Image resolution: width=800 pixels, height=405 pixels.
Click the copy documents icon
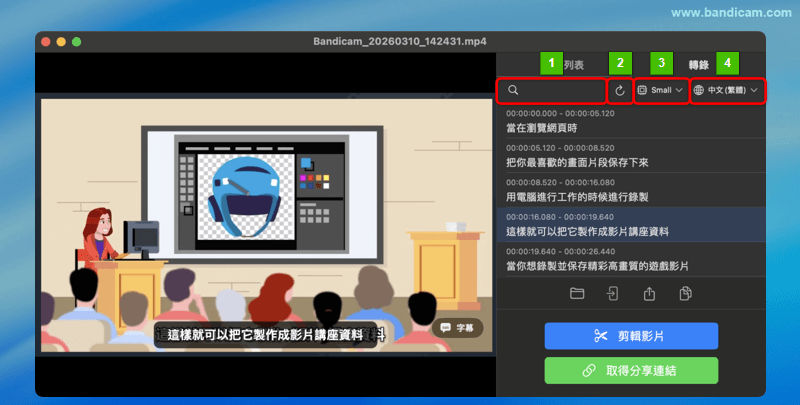[685, 293]
